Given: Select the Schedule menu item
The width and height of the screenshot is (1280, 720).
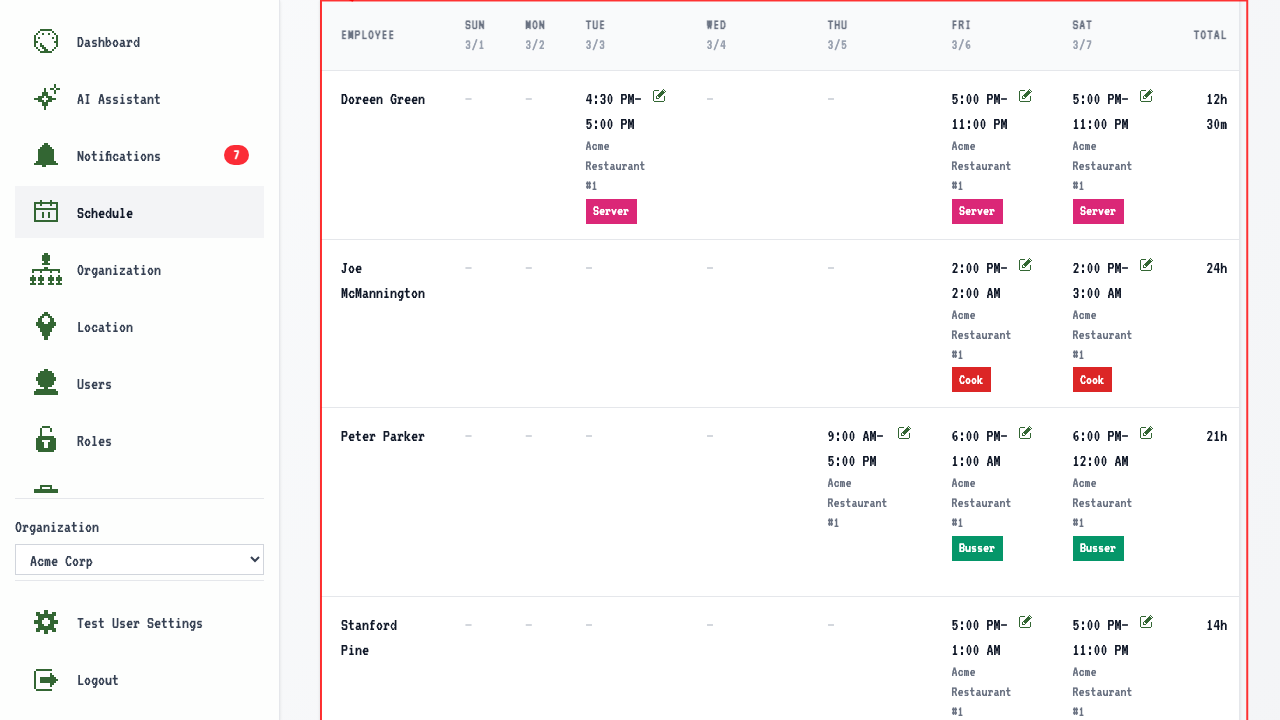Looking at the screenshot, I should [139, 212].
